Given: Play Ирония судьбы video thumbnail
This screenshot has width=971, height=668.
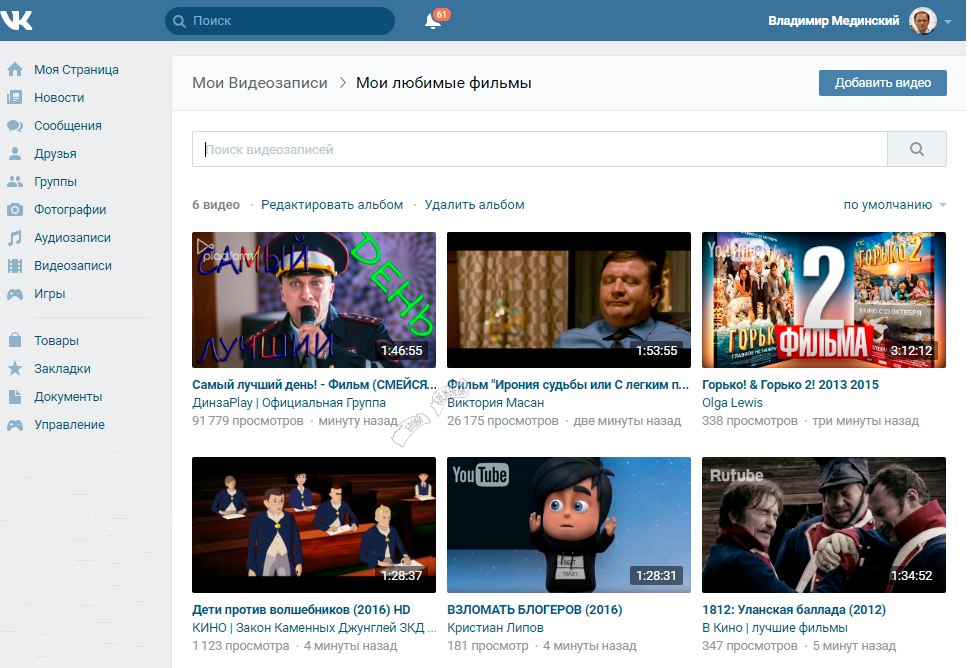Looking at the screenshot, I should tap(568, 300).
